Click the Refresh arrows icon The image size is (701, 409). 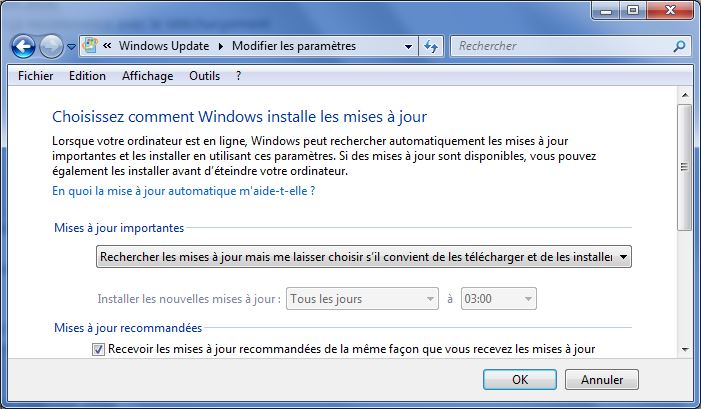(431, 46)
